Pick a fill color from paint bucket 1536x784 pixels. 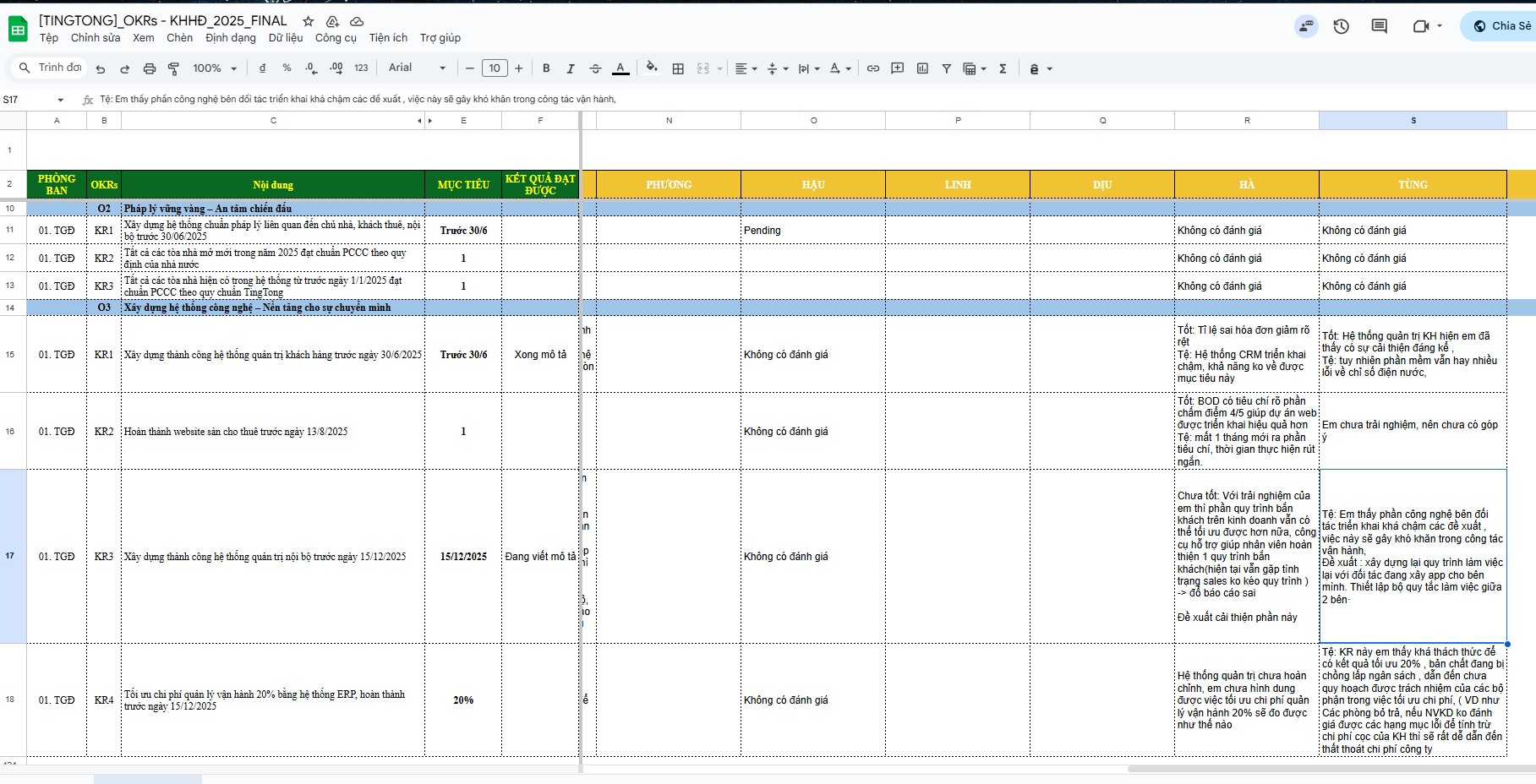pyautogui.click(x=651, y=68)
